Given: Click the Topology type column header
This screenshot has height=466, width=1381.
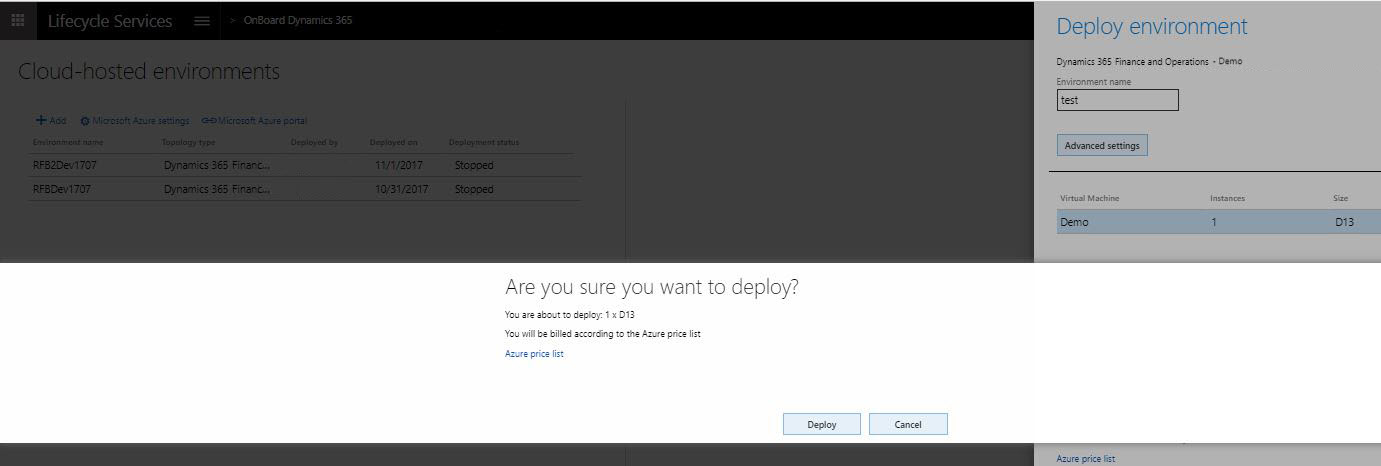Looking at the screenshot, I should pyautogui.click(x=188, y=142).
